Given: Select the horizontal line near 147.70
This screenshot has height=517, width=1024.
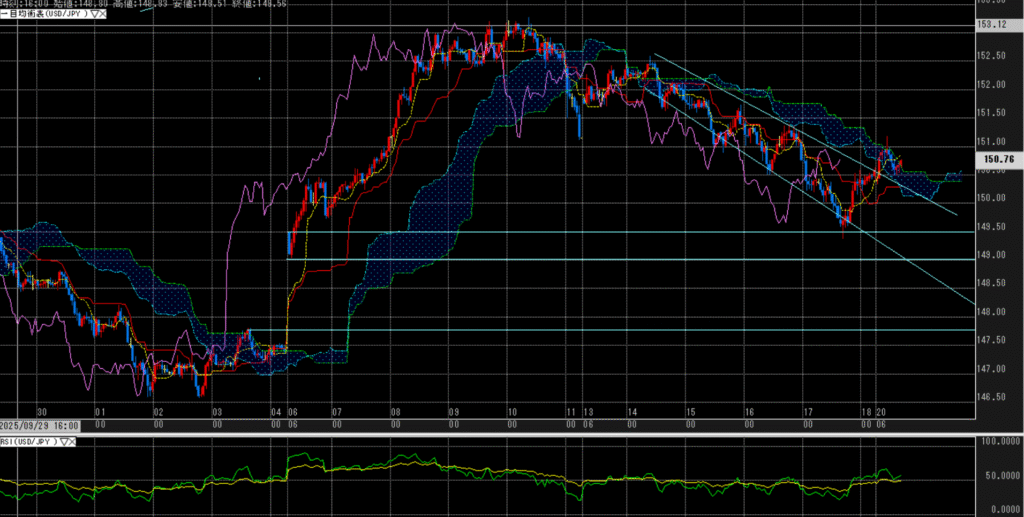Looking at the screenshot, I should 600,329.
